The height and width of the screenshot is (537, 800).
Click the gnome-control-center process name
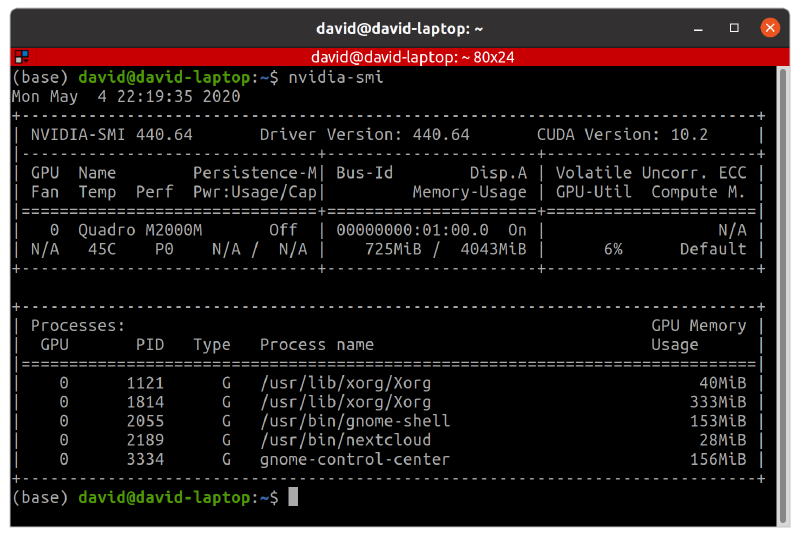point(355,459)
